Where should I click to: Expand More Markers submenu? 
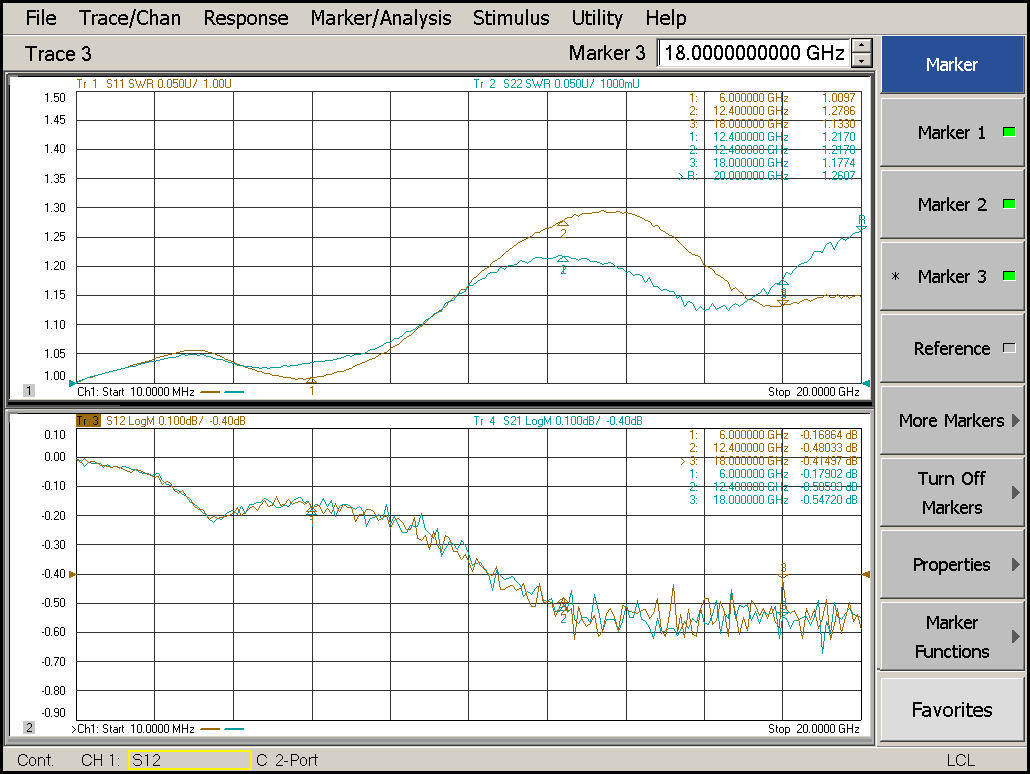(952, 421)
